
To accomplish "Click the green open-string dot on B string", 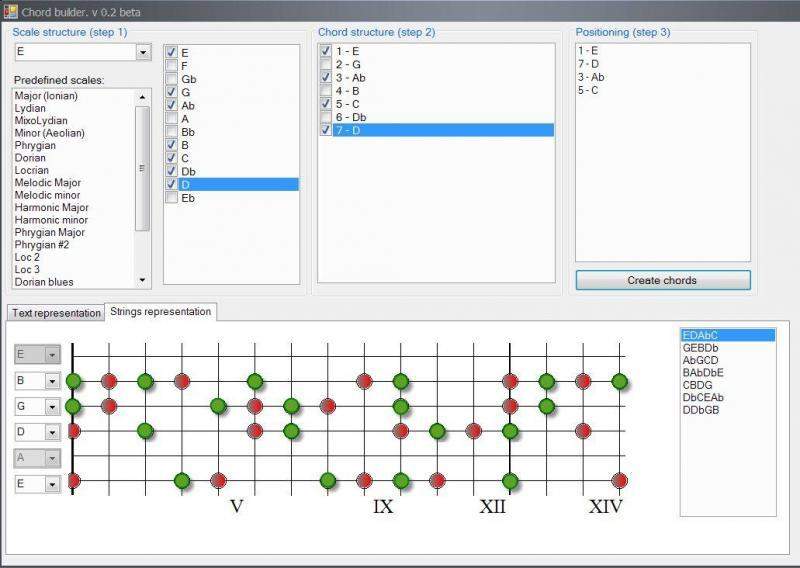I will click(73, 381).
